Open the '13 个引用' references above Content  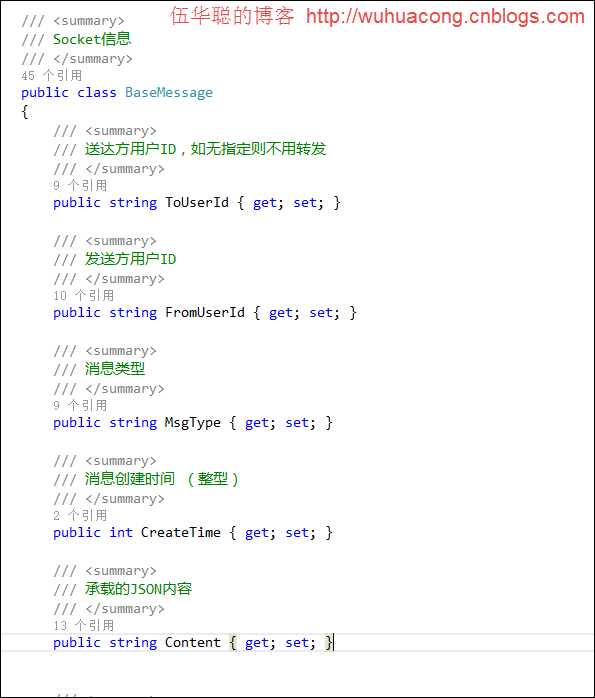84,625
